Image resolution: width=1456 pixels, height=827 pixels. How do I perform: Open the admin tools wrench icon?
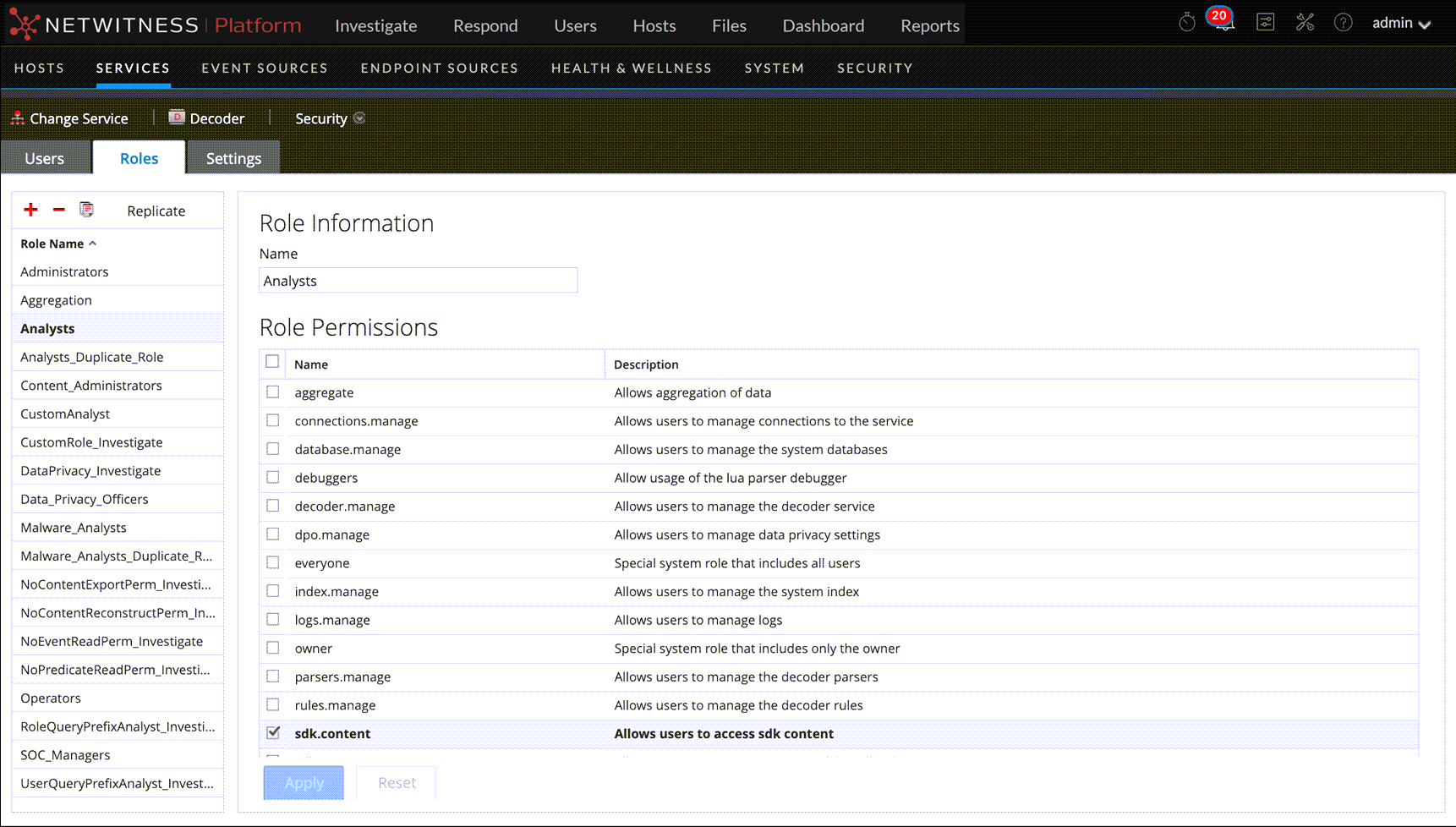pos(1305,23)
